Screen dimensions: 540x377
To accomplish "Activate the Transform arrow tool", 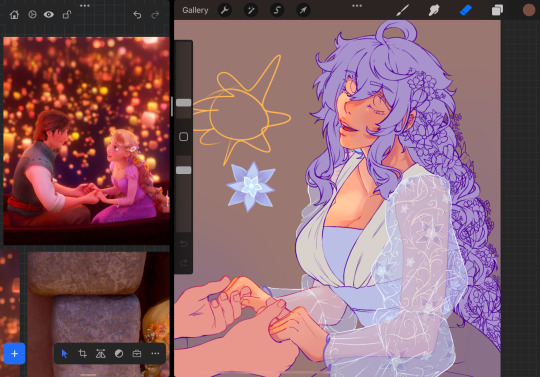I will [303, 10].
